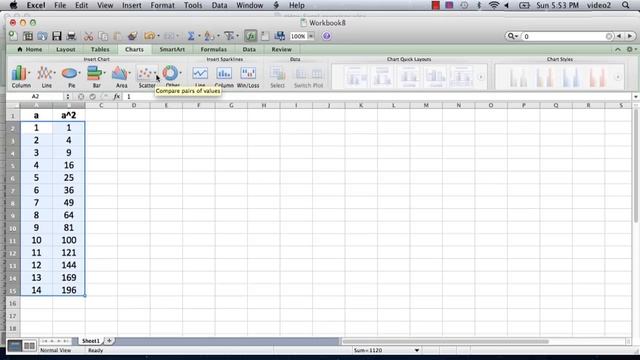Expand the Undo history dropdown arrow
The image size is (640, 360).
point(158,36)
